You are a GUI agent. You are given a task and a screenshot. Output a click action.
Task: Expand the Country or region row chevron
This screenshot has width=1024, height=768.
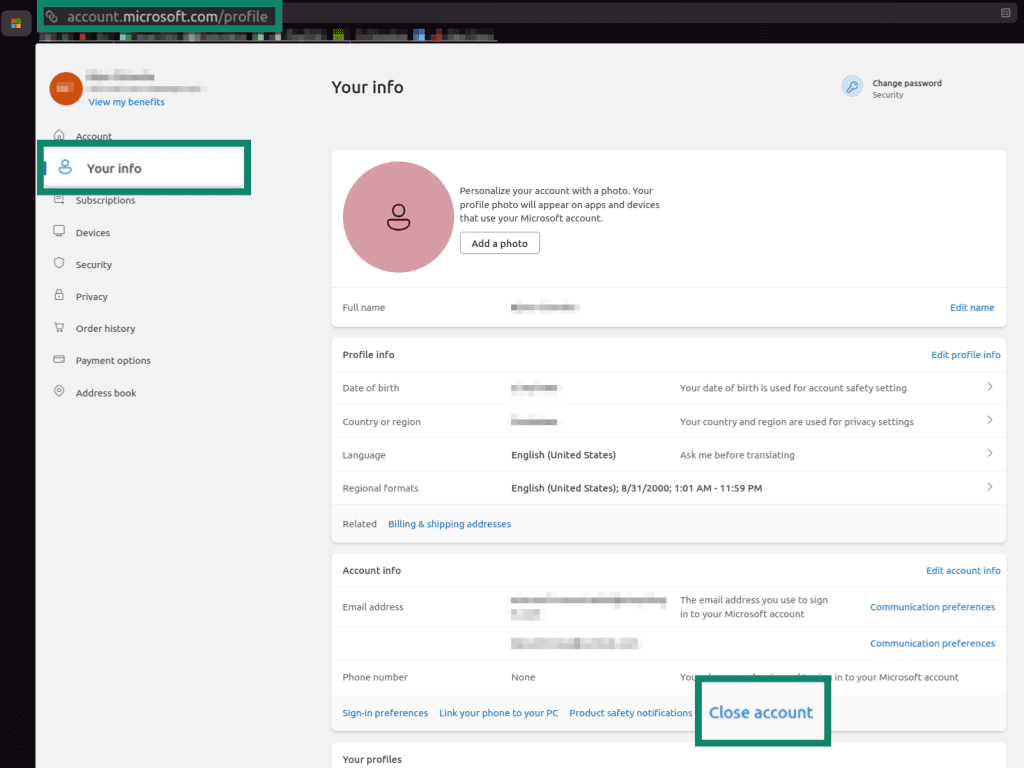coord(989,420)
